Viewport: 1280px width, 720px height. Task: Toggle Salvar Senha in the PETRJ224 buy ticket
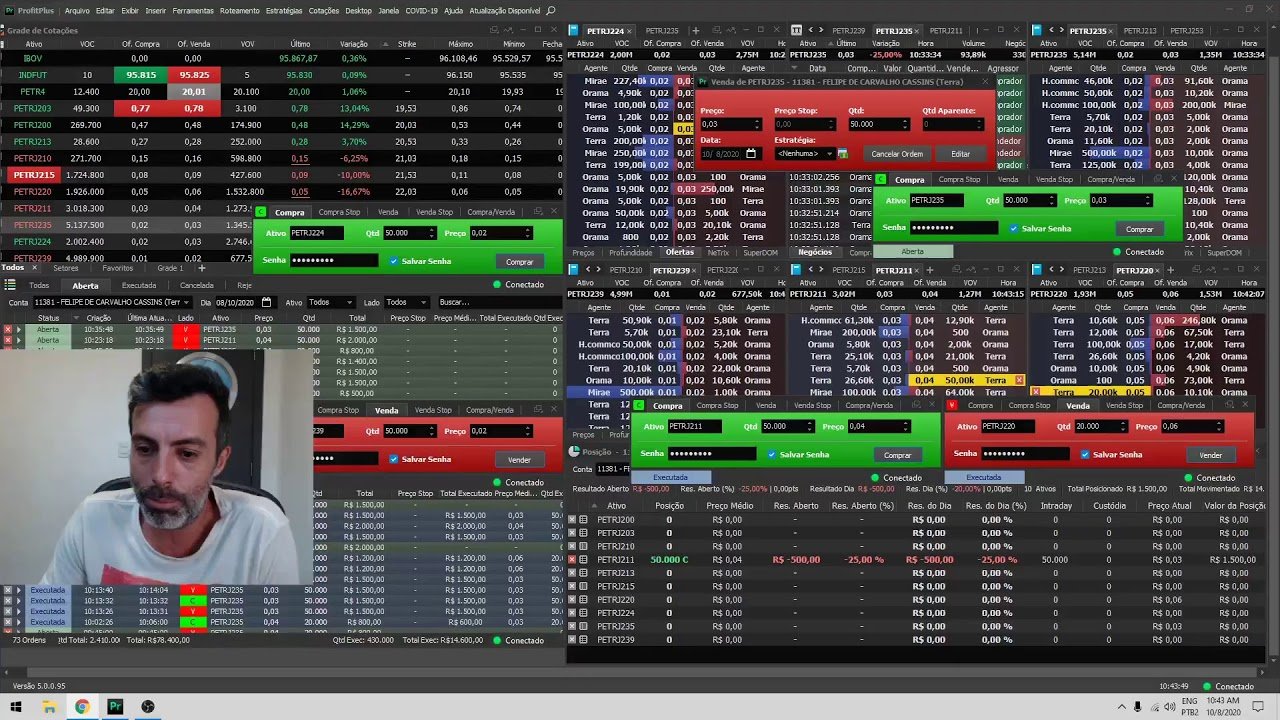coord(393,261)
